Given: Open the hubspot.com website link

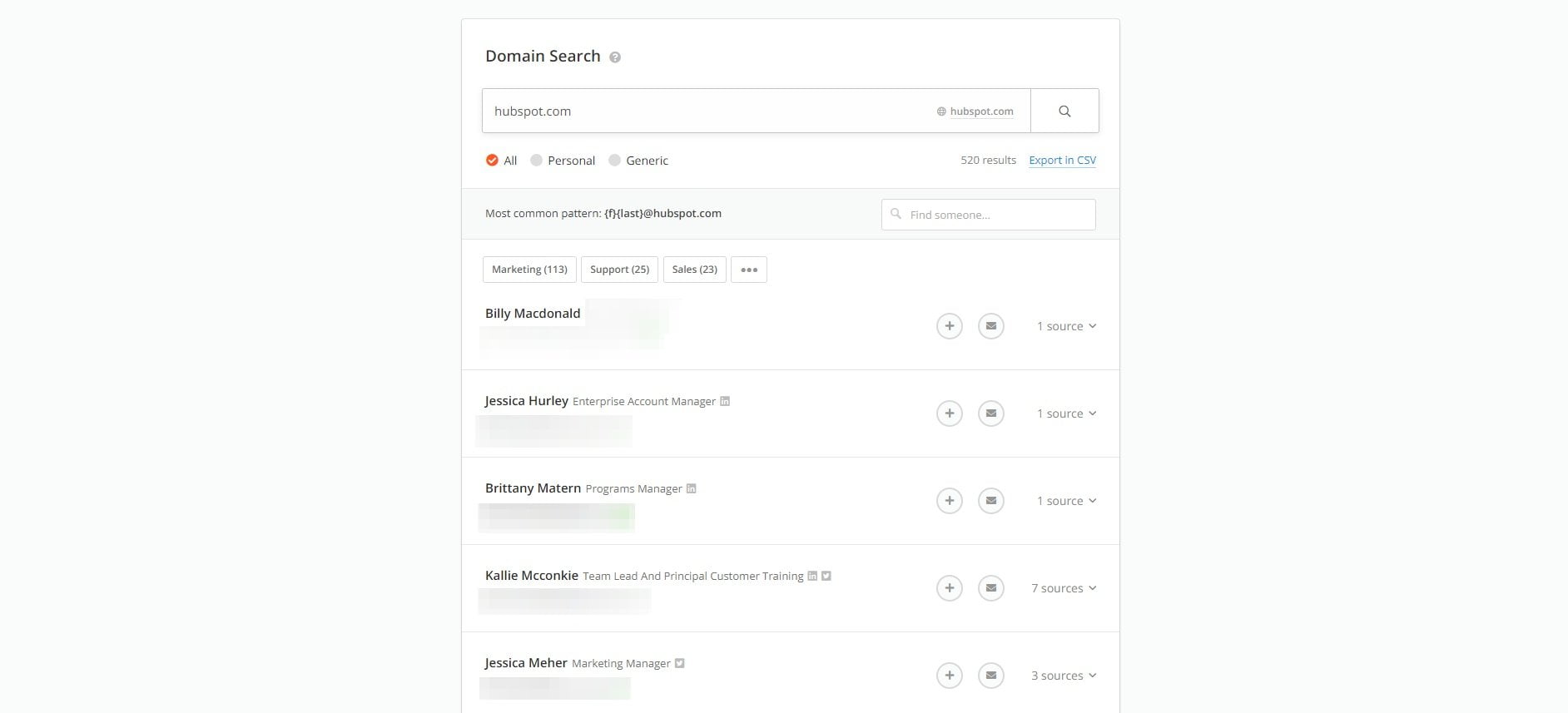Looking at the screenshot, I should click(982, 111).
